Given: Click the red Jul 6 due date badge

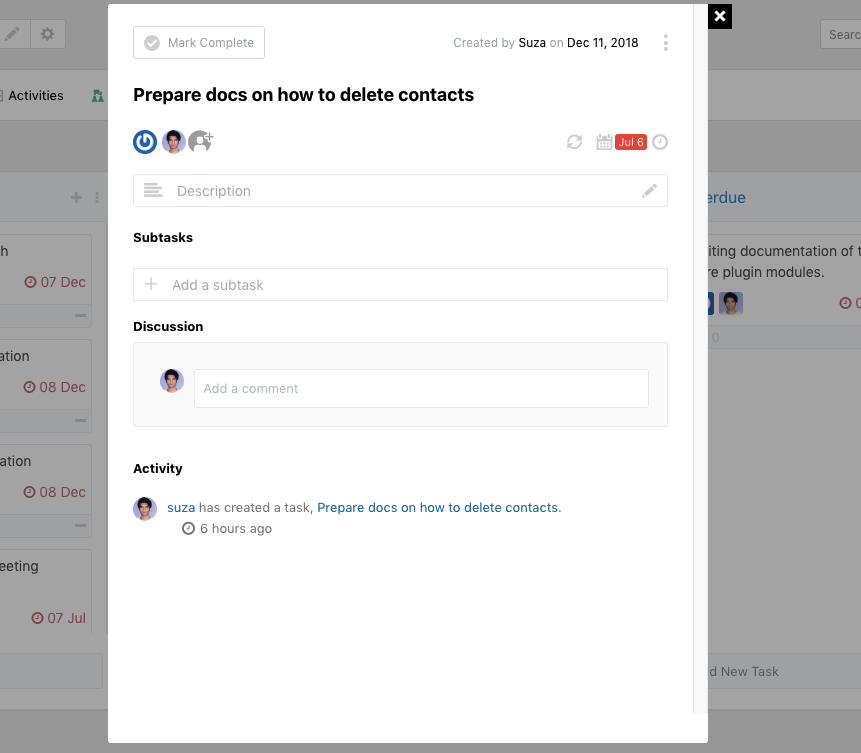Looking at the screenshot, I should point(631,142).
